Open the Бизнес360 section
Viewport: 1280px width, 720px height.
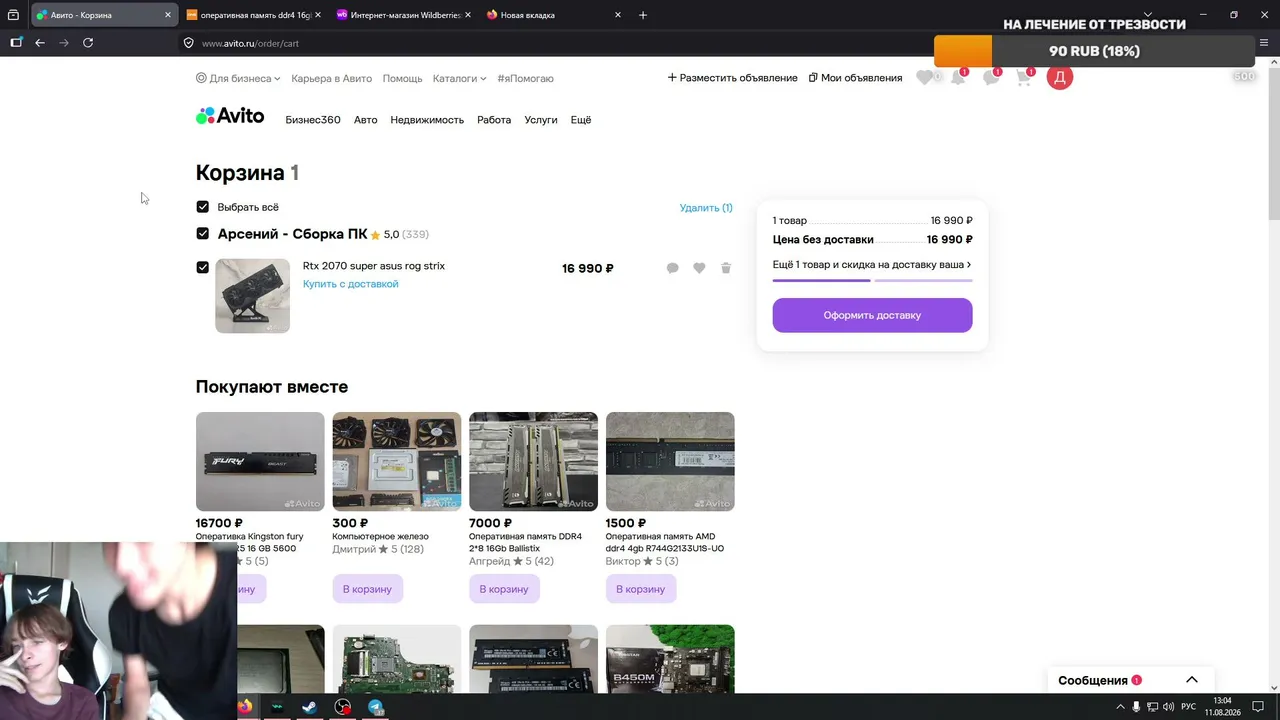click(313, 120)
